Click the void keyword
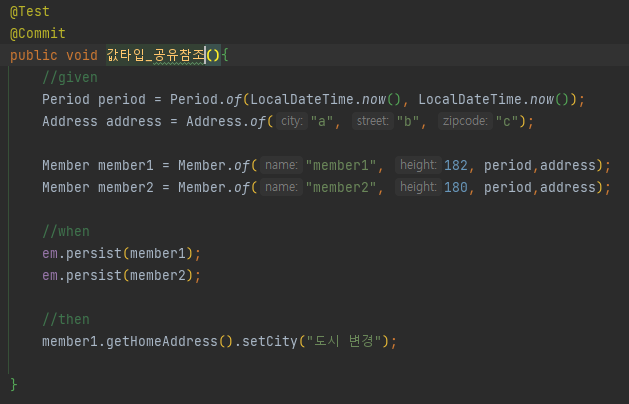629x404 pixels. click(x=82, y=55)
